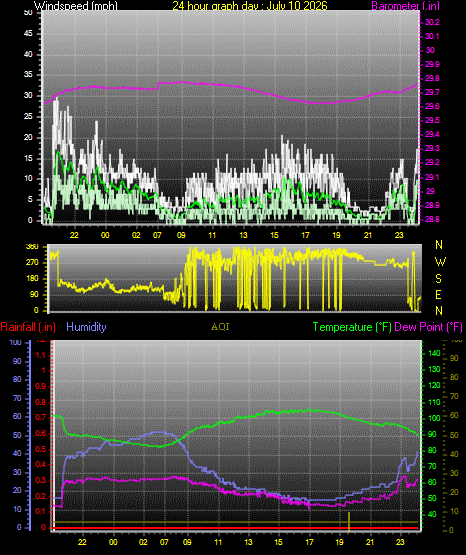Click hour "07" on the windspeed chart's time axis
This screenshot has height=555, width=466.
157,235
